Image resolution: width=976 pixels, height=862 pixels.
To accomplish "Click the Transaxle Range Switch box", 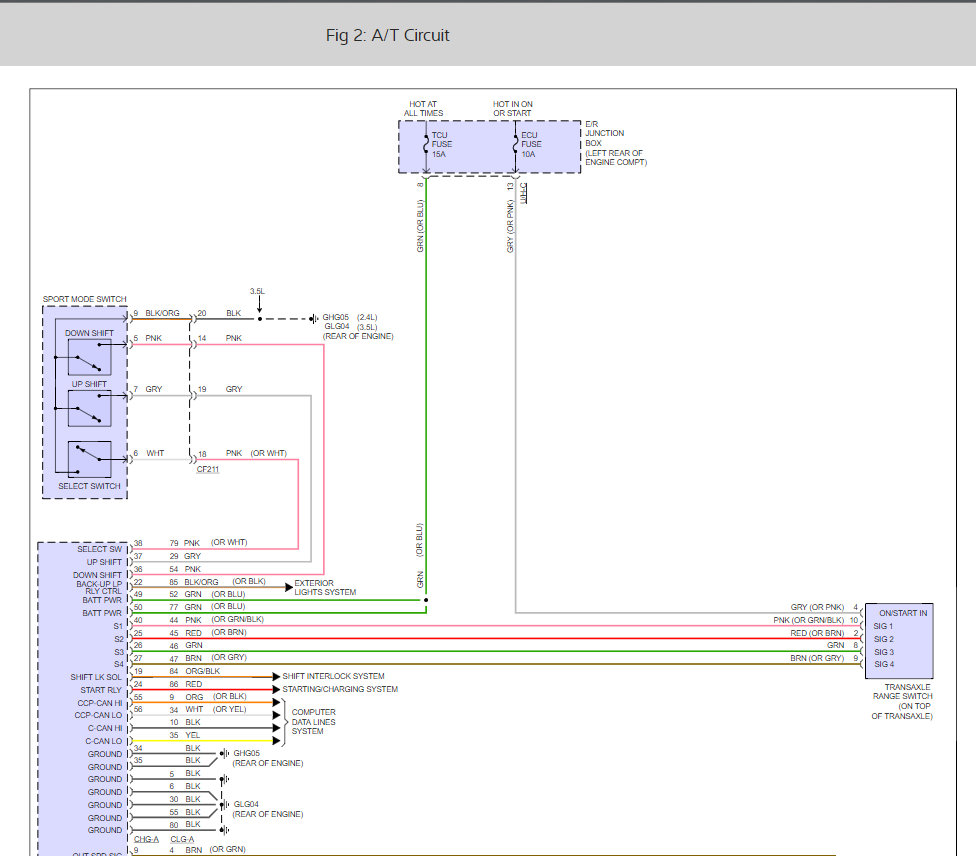I will pos(899,640).
